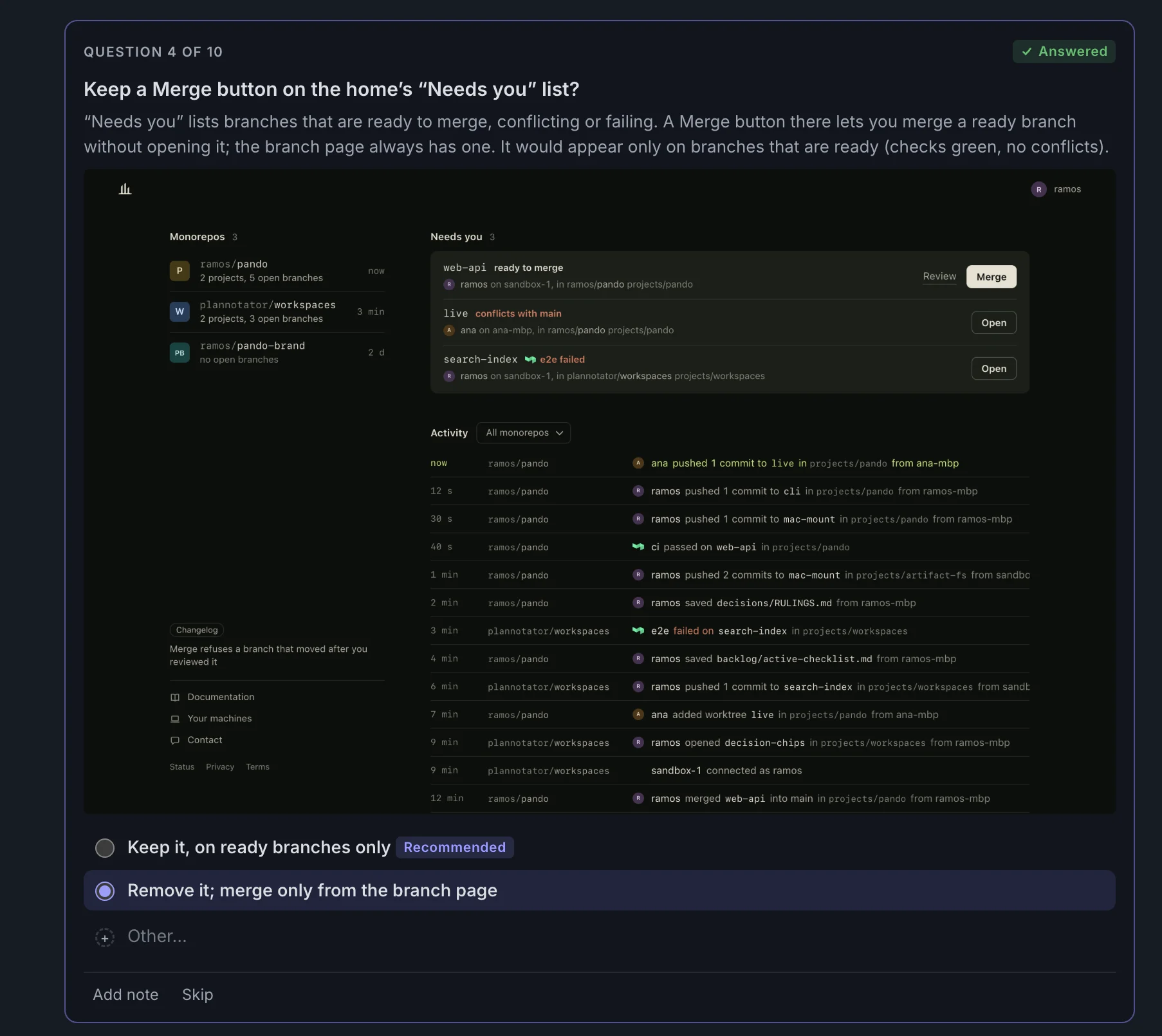This screenshot has height=1036, width=1162.
Task: Click the plus icon beside Other...
Action: click(105, 938)
